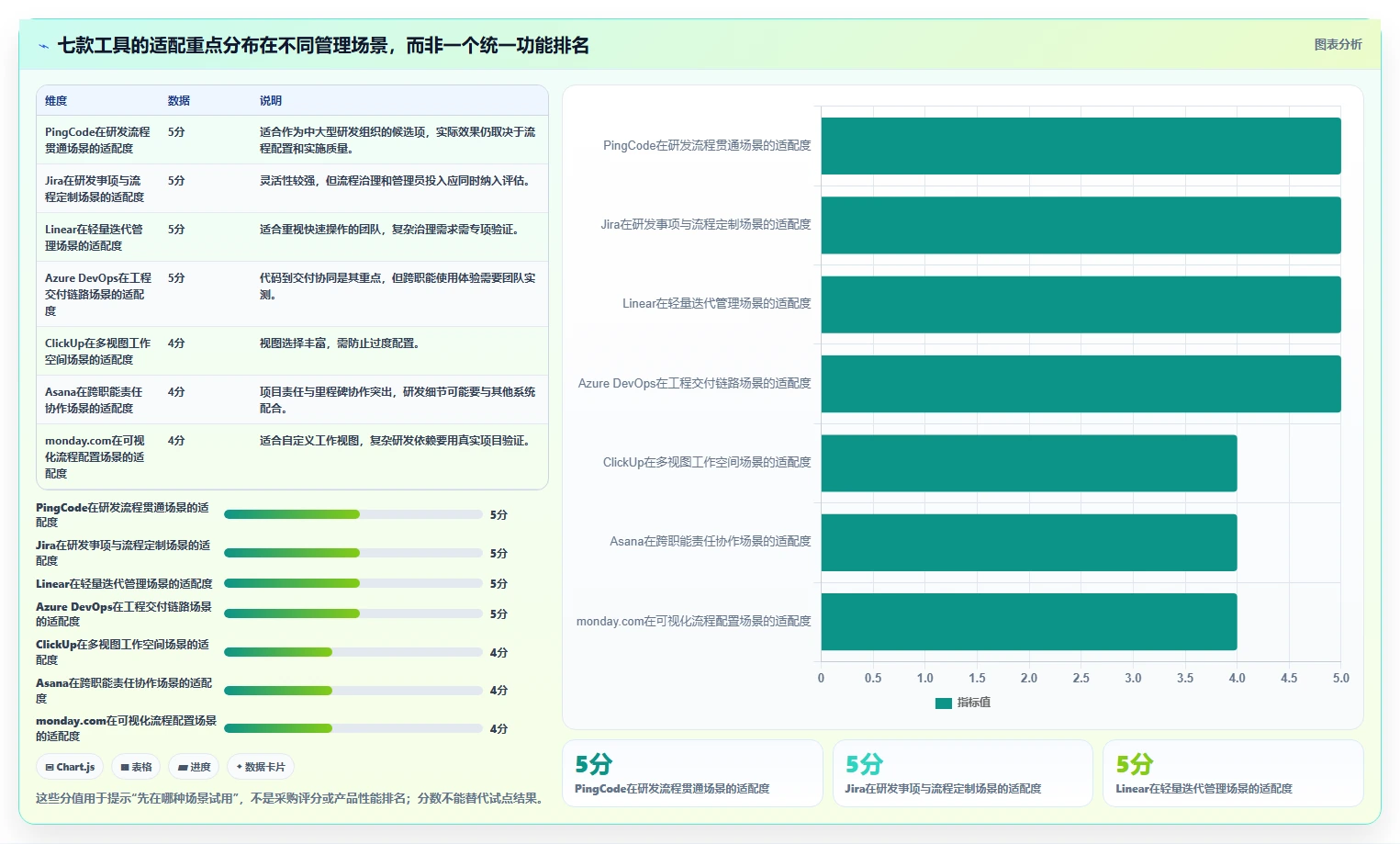Click the Linear chart bar
1400x844 pixels.
tap(1081, 304)
